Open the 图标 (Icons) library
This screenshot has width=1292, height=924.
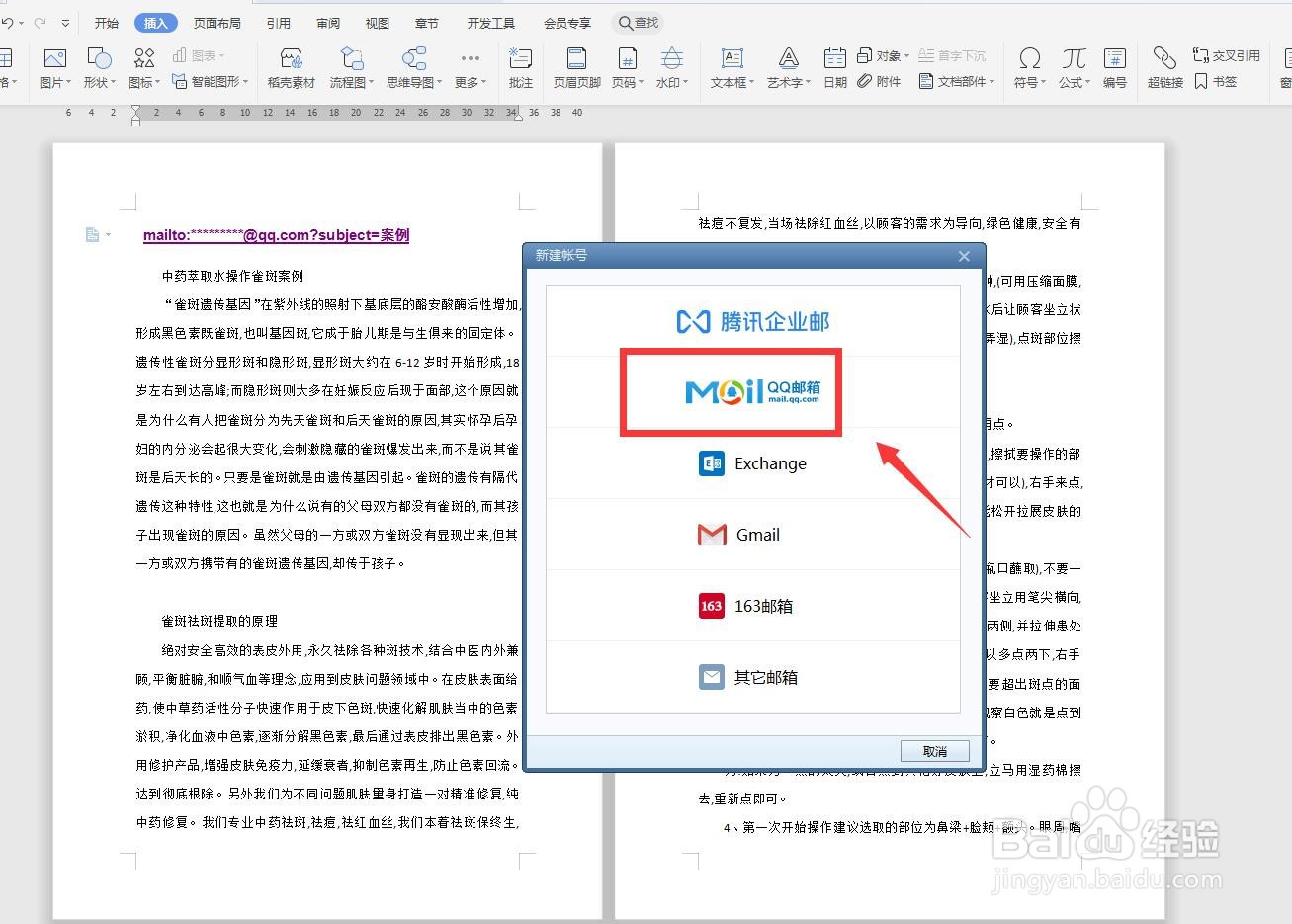tap(144, 67)
